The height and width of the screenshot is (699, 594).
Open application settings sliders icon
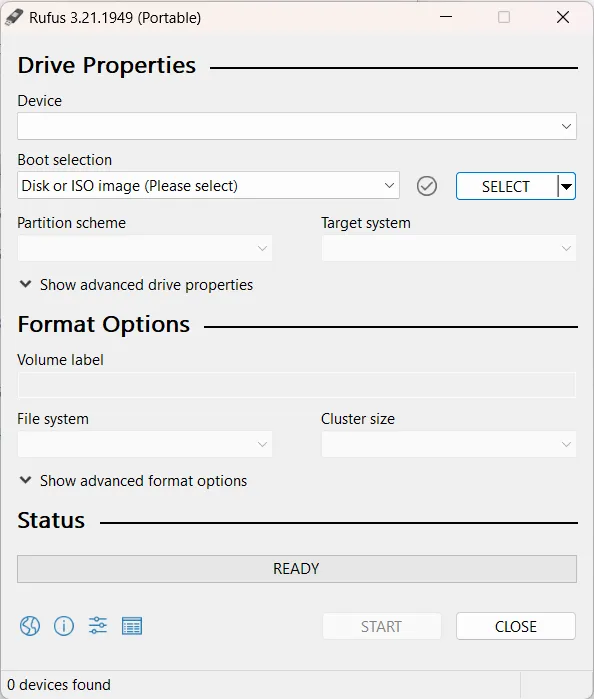coord(98,625)
